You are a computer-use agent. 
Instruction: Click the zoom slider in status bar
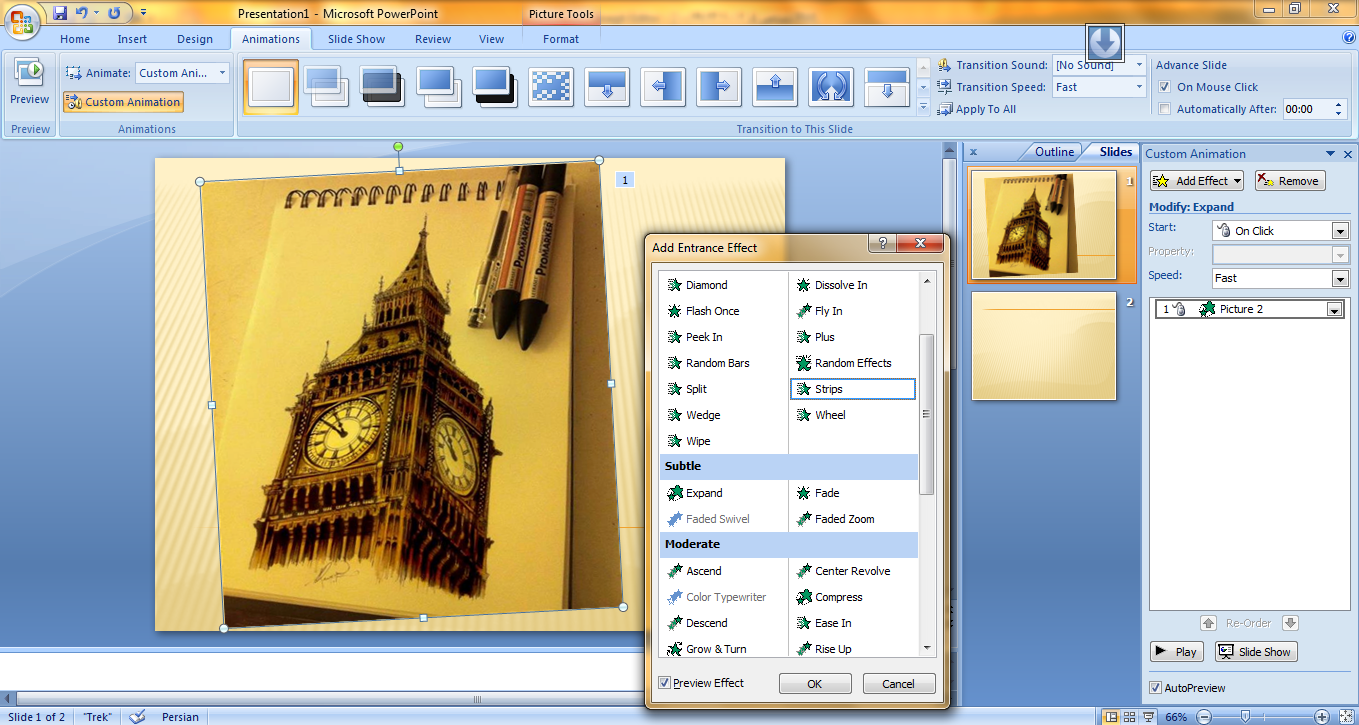click(1245, 716)
